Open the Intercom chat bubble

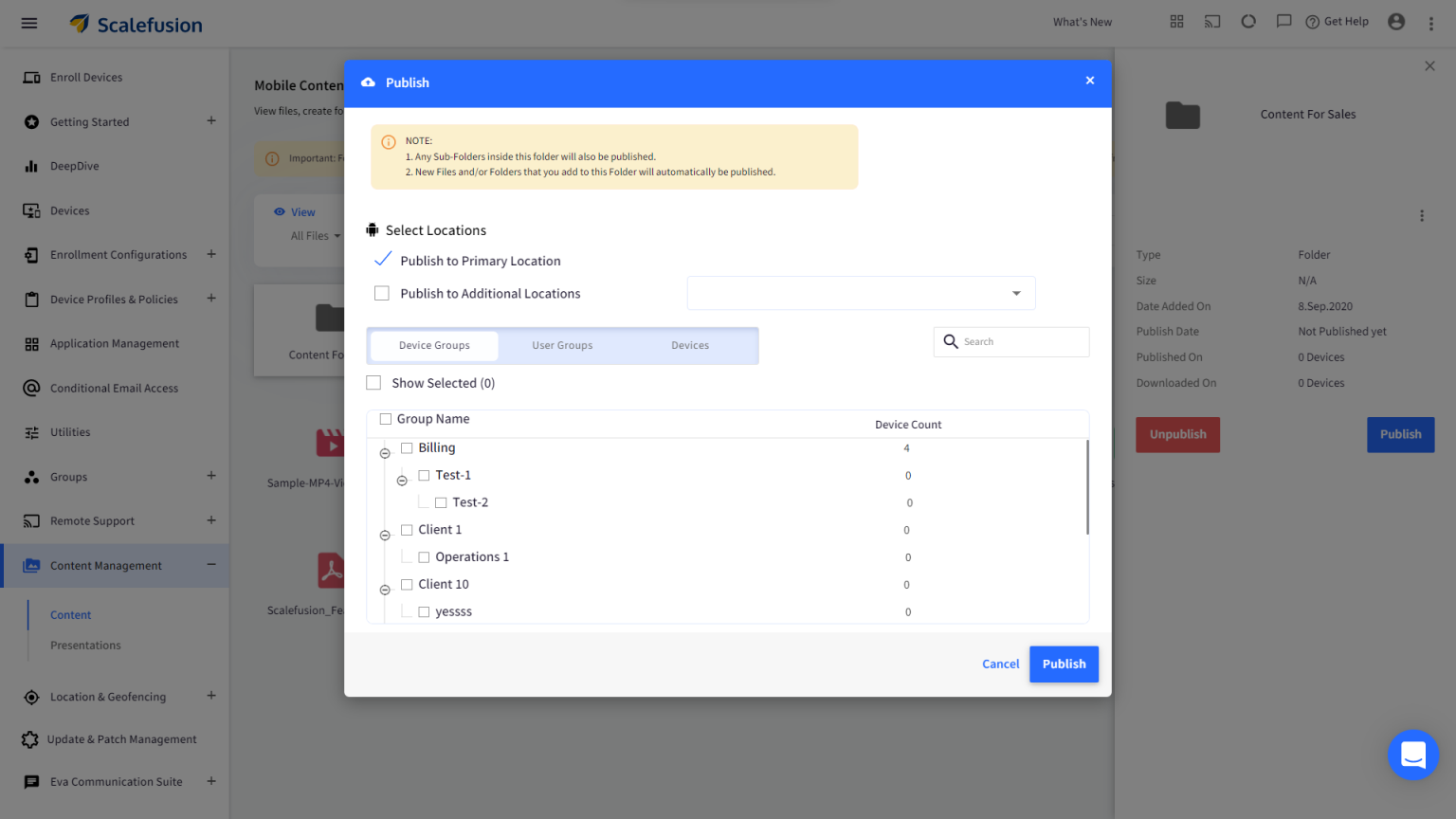[x=1413, y=755]
